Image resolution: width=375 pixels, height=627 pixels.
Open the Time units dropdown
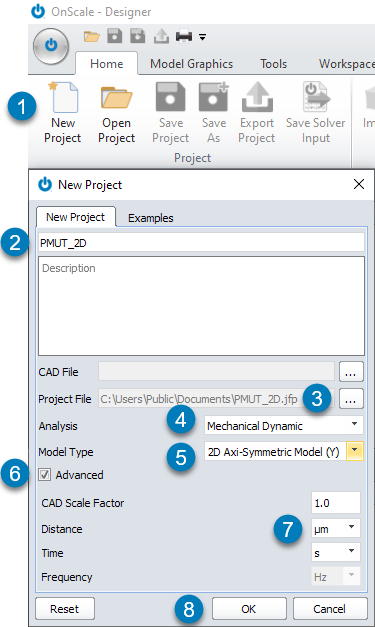(x=336, y=553)
